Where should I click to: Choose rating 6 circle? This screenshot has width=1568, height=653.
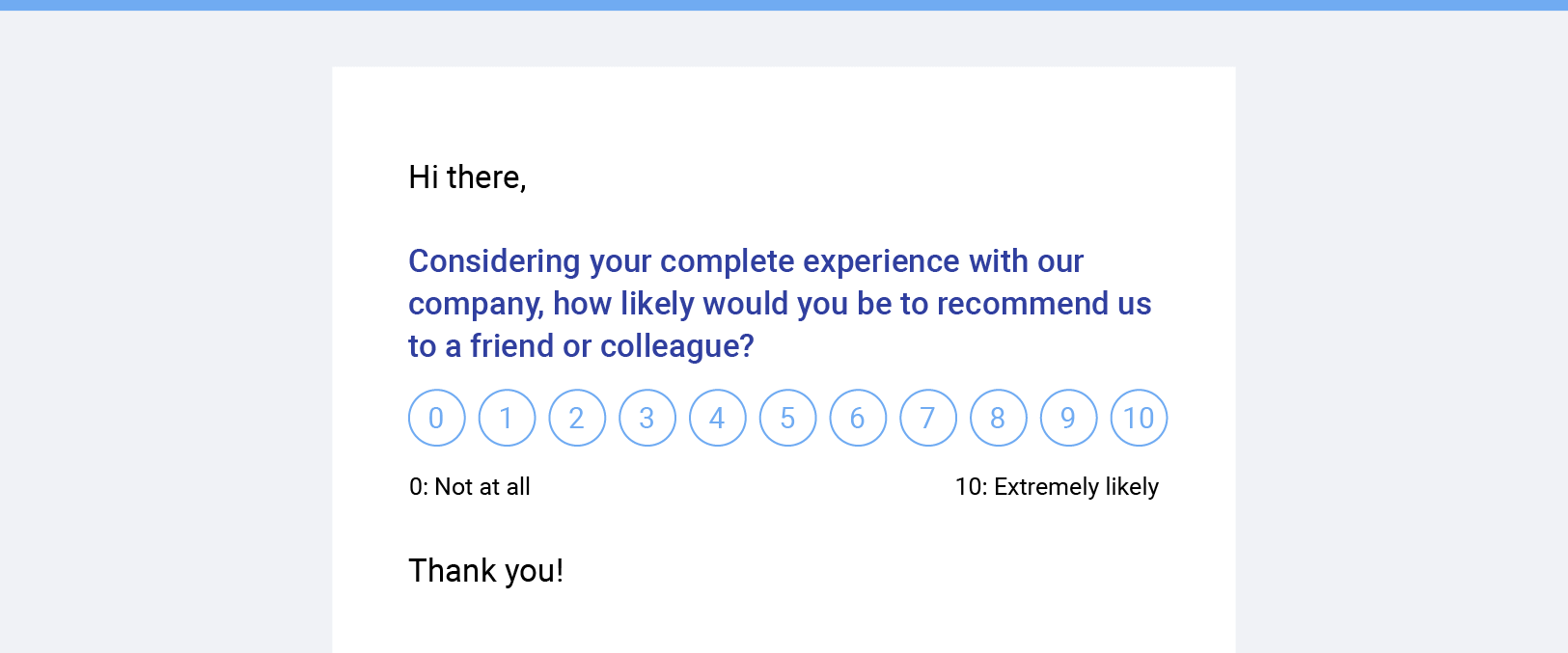858,418
